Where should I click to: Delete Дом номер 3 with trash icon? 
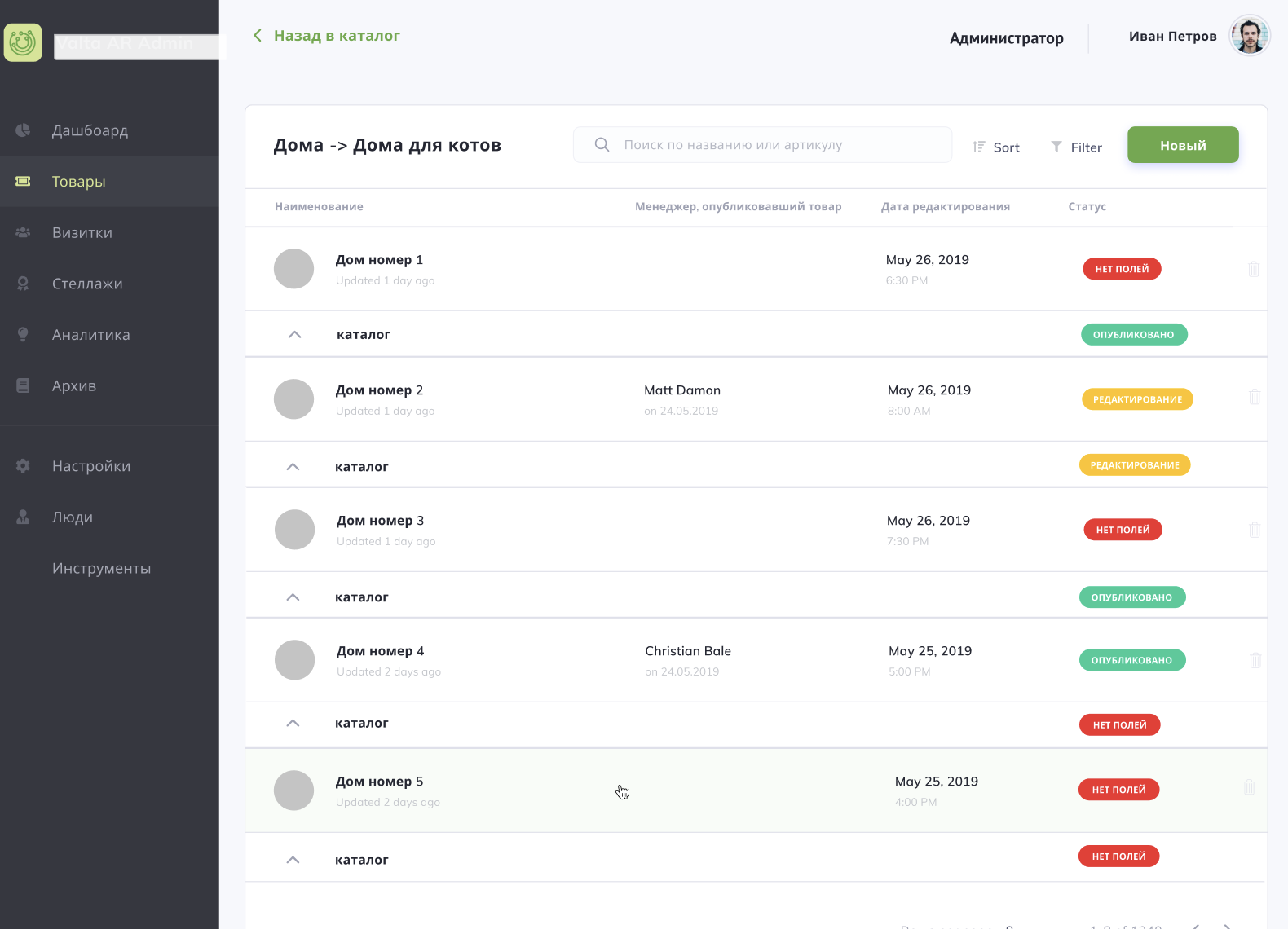pyautogui.click(x=1255, y=530)
